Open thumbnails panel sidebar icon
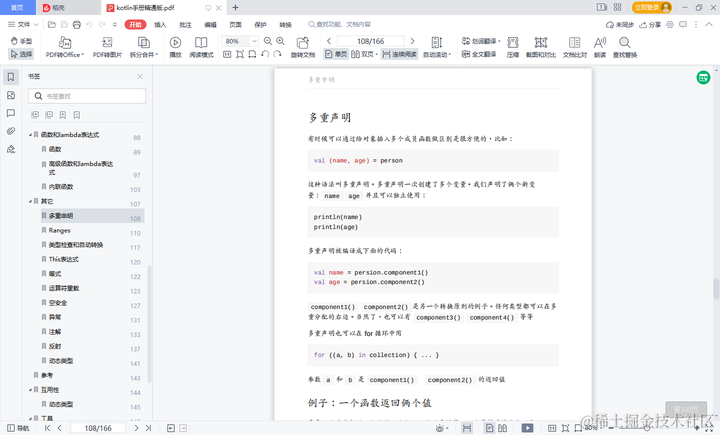Viewport: 720px width, 435px height. (11, 95)
